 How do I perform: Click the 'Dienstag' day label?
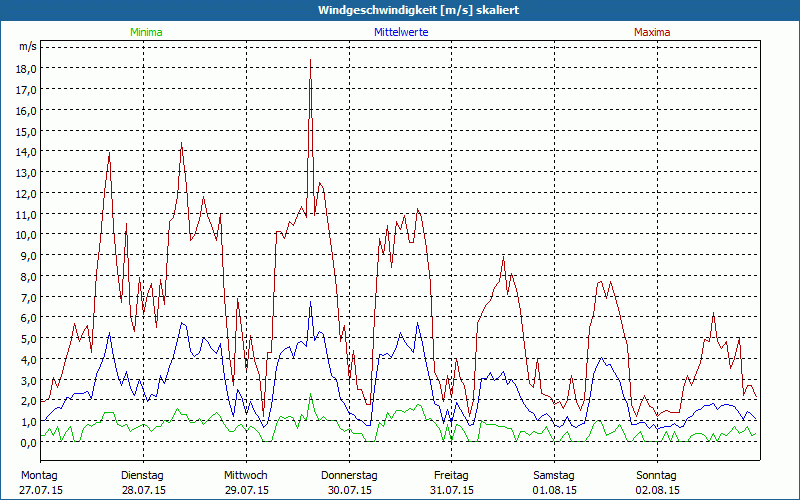point(142,476)
